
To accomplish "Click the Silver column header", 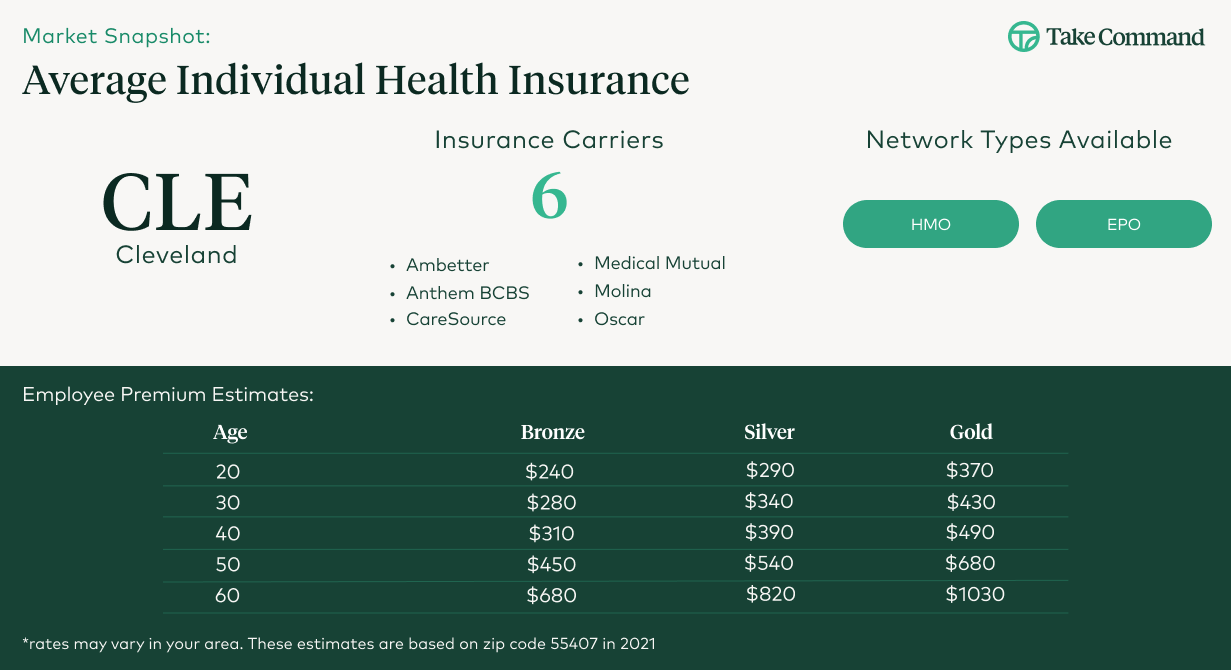I will (x=769, y=432).
